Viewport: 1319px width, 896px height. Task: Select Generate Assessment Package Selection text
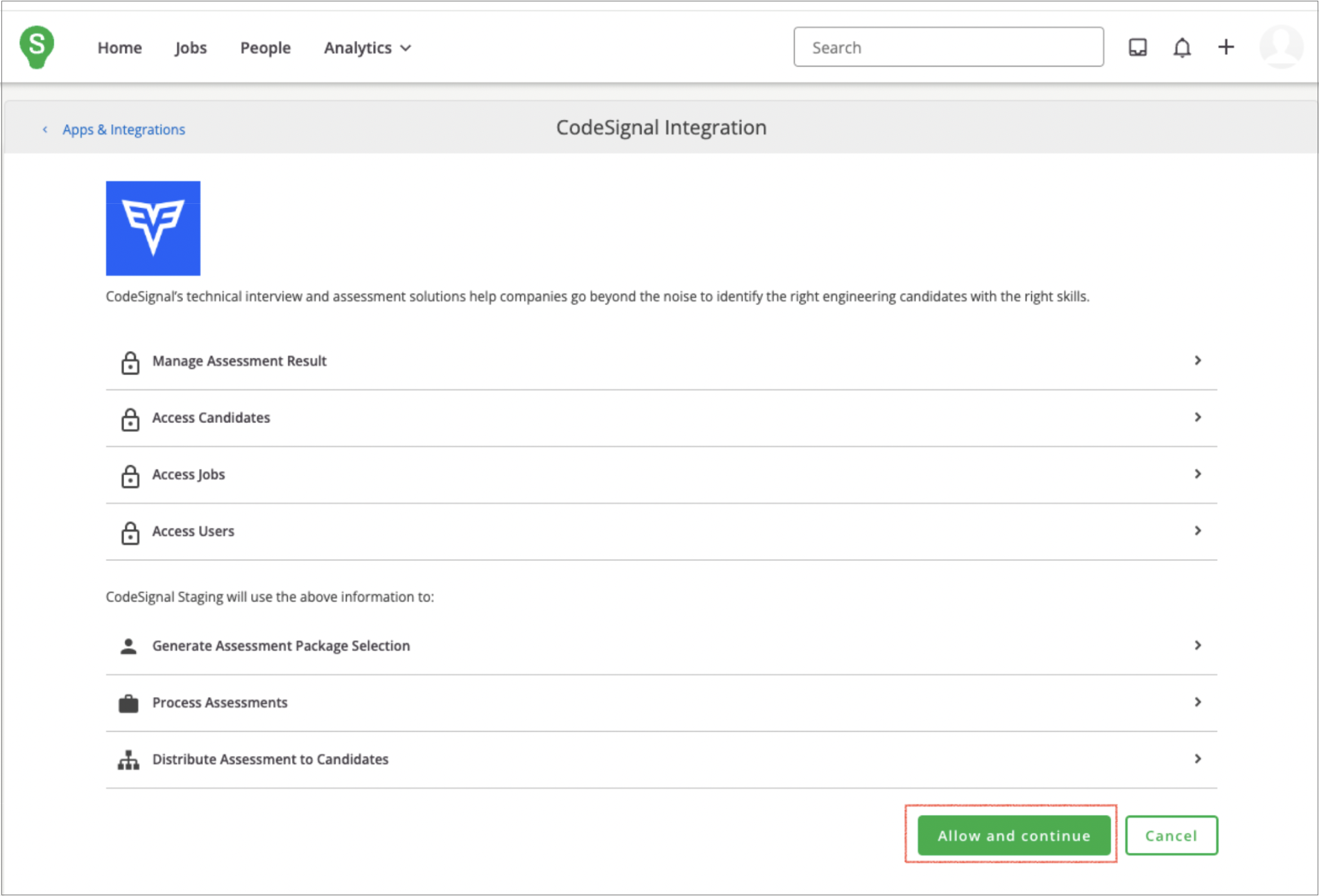point(281,646)
